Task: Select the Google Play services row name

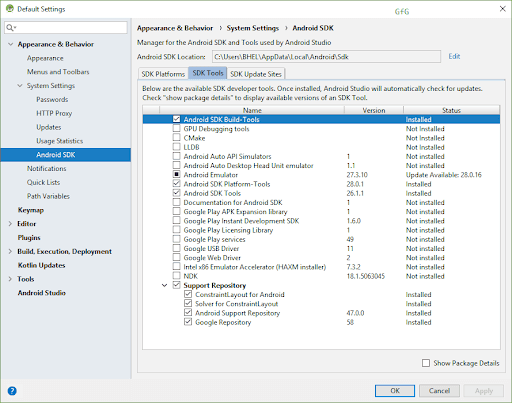Action: tap(214, 239)
